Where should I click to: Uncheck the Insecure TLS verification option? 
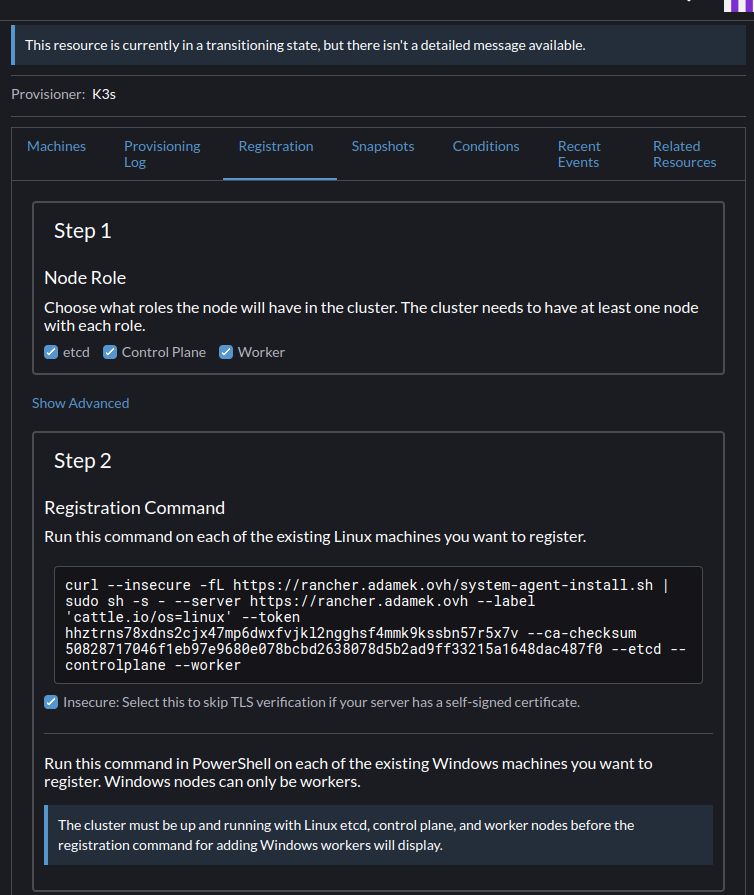point(50,702)
